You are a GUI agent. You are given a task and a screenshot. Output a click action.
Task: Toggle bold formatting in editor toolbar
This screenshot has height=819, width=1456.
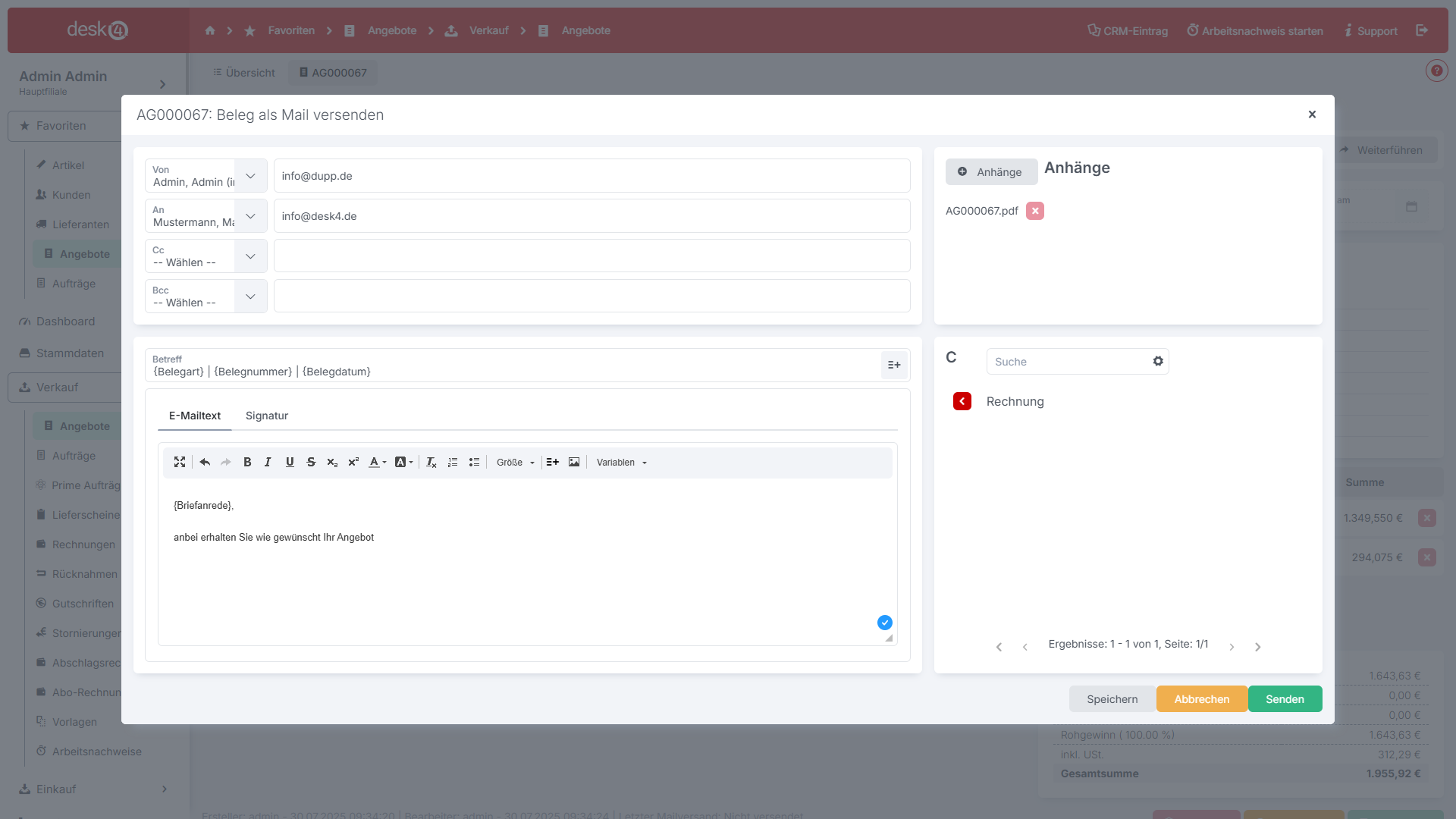pyautogui.click(x=247, y=462)
